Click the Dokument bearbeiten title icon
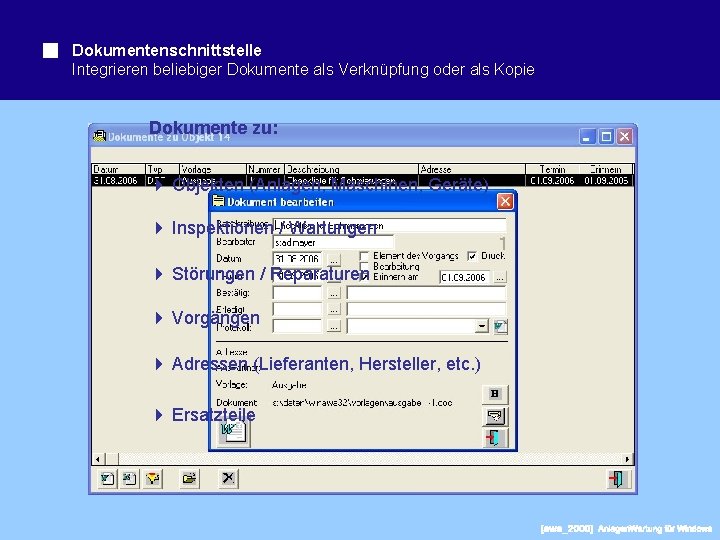The height and width of the screenshot is (540, 720). 219,202
